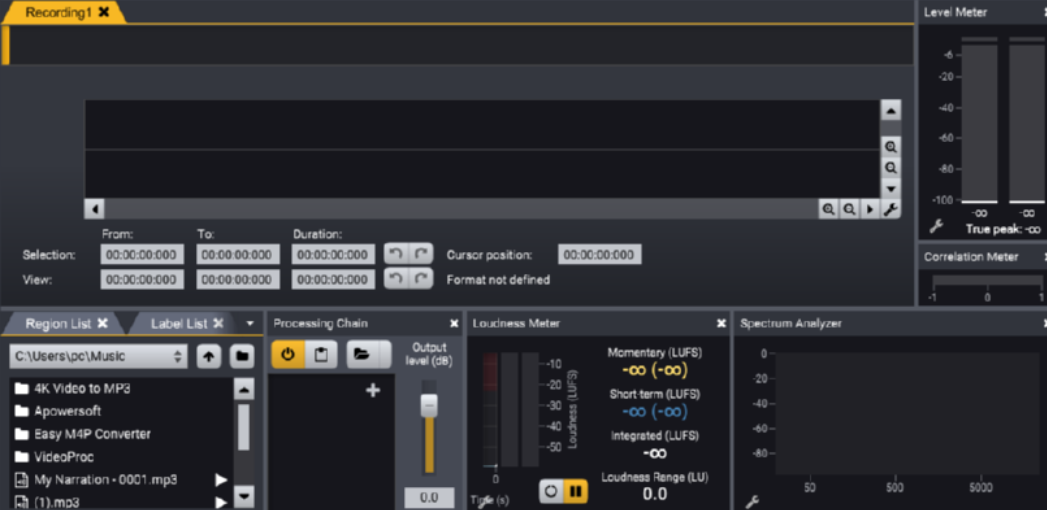Viewport: 1047px width, 510px height.
Task: Preview the (1).mp3 file
Action: coord(221,502)
